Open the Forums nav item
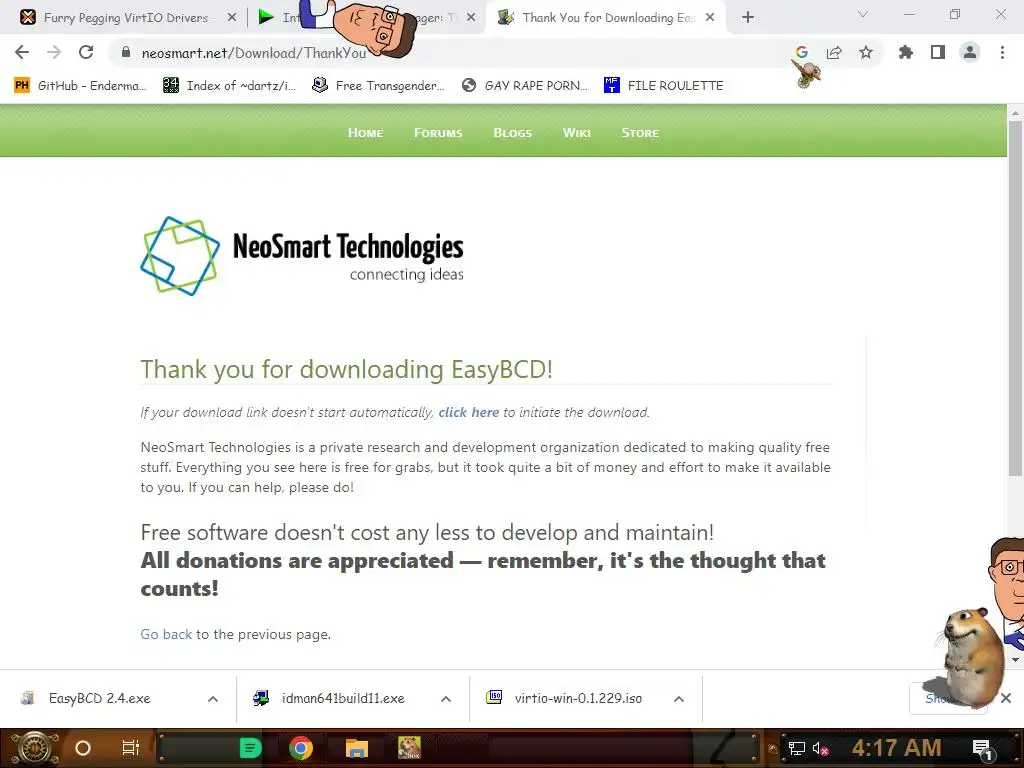This screenshot has height=768, width=1024. (438, 133)
